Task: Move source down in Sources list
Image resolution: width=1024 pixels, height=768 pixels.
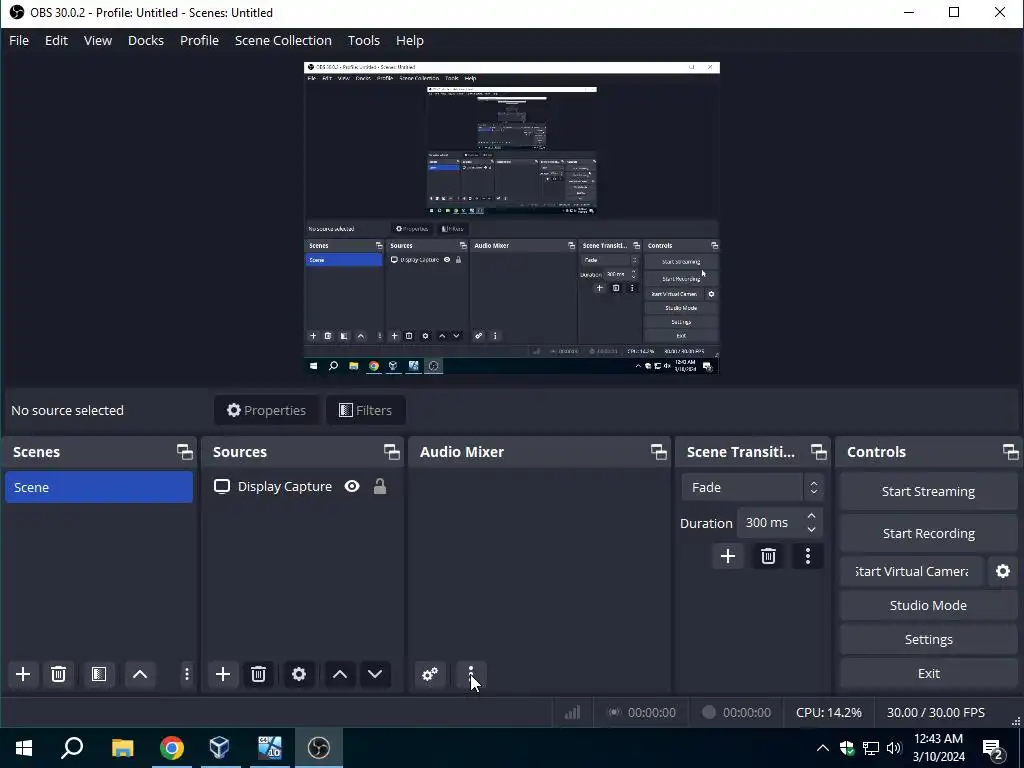Action: (375, 674)
